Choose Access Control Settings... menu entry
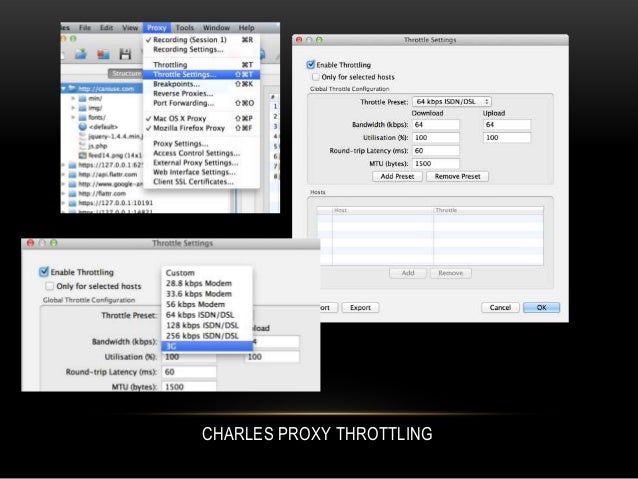Viewport: 638px width, 479px height. point(201,153)
